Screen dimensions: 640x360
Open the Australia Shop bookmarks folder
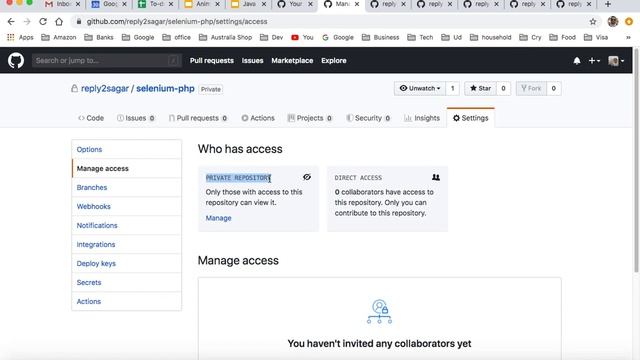coord(225,37)
